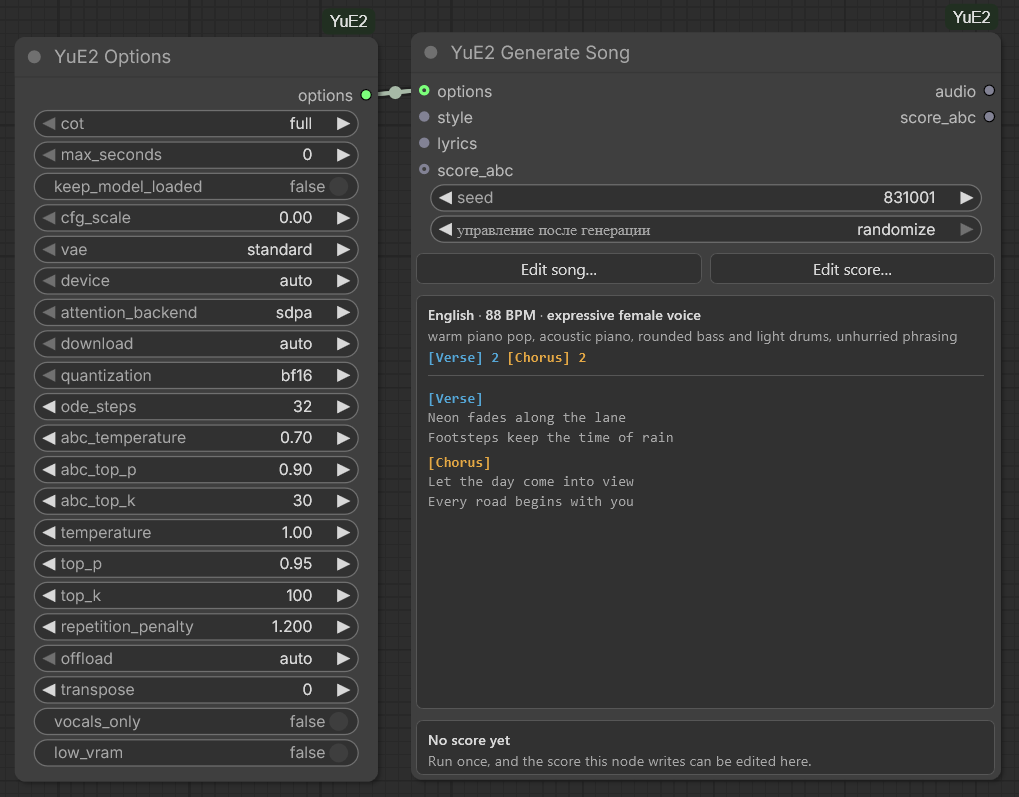Viewport: 1019px width, 797px height.
Task: Increase top_k with right arrow
Action: (x=343, y=595)
